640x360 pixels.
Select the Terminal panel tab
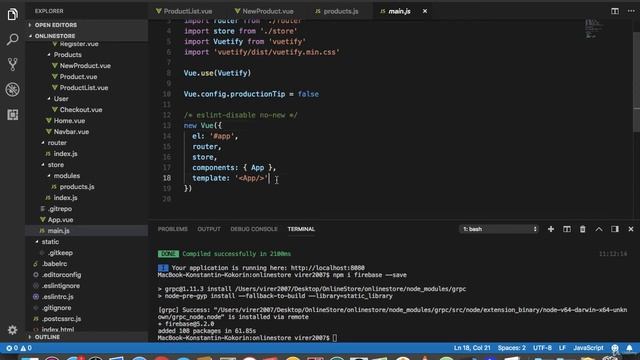click(301, 229)
